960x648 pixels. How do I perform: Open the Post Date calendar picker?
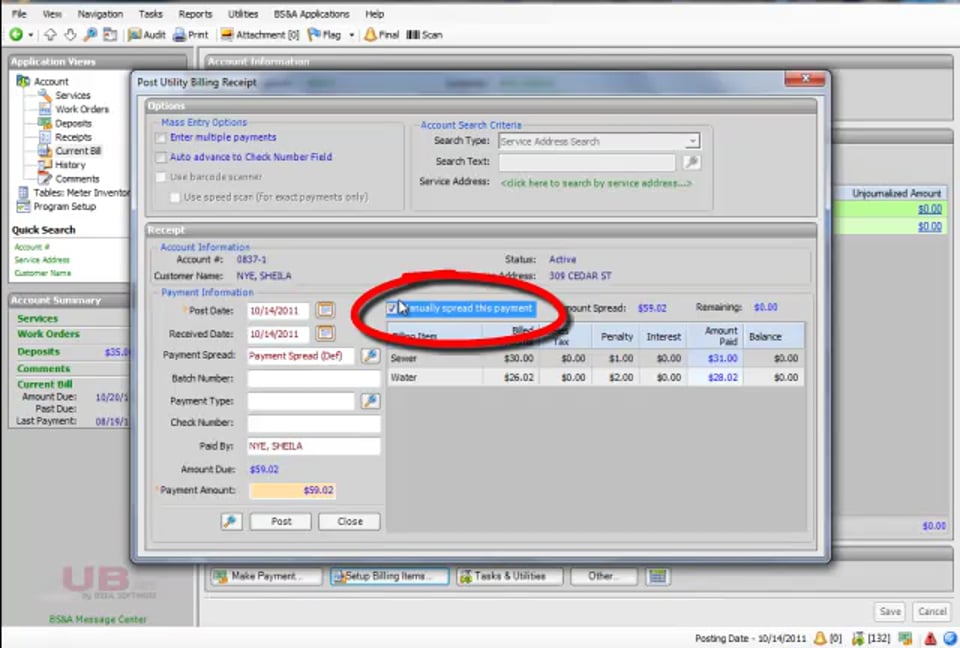tap(325, 310)
